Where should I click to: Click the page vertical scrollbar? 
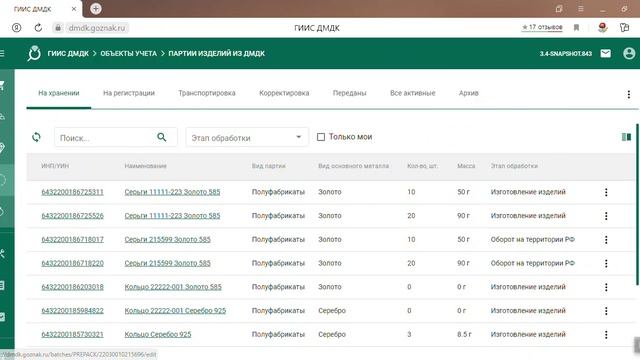coord(637,204)
